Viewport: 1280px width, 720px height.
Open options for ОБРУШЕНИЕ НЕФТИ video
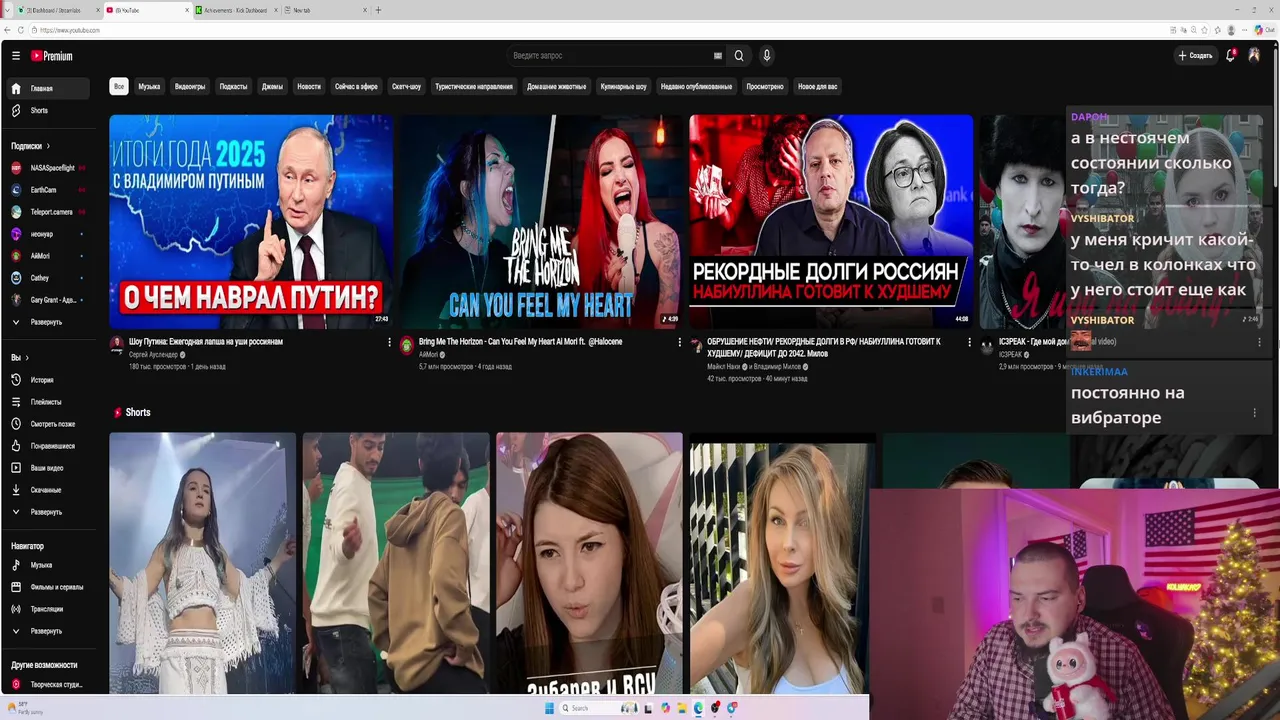pyautogui.click(x=969, y=342)
